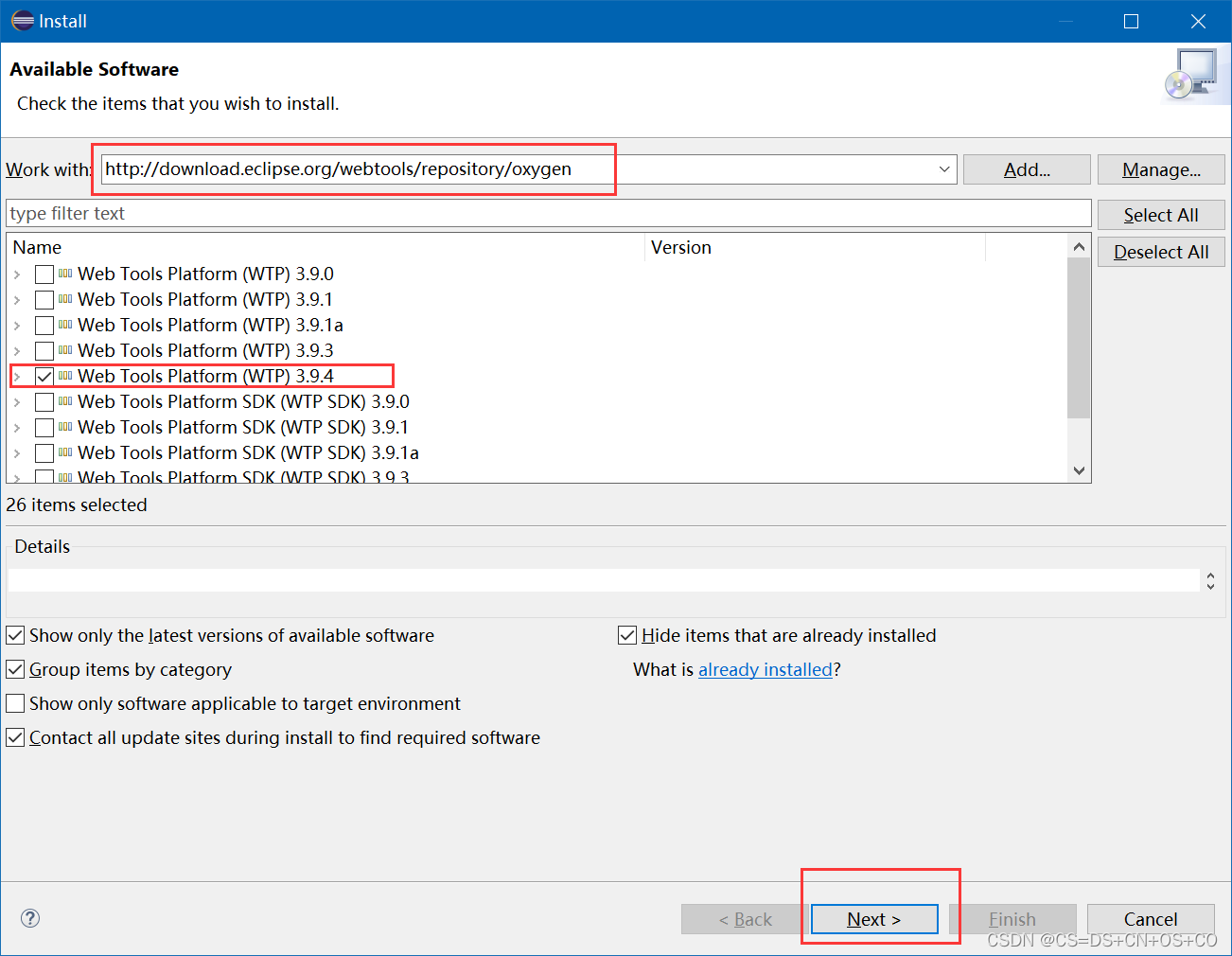The image size is (1232, 956).
Task: Open the already installed link
Action: pos(765,669)
